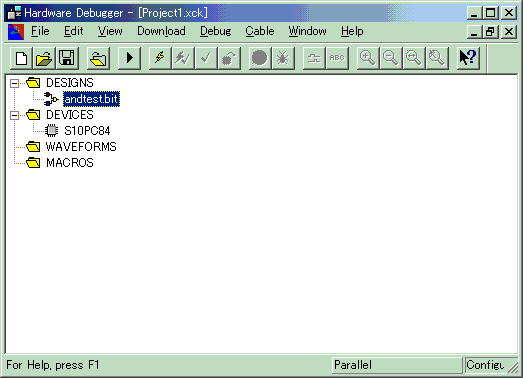Open the Debug menu
Screen dimensions: 523x378
coord(215,31)
